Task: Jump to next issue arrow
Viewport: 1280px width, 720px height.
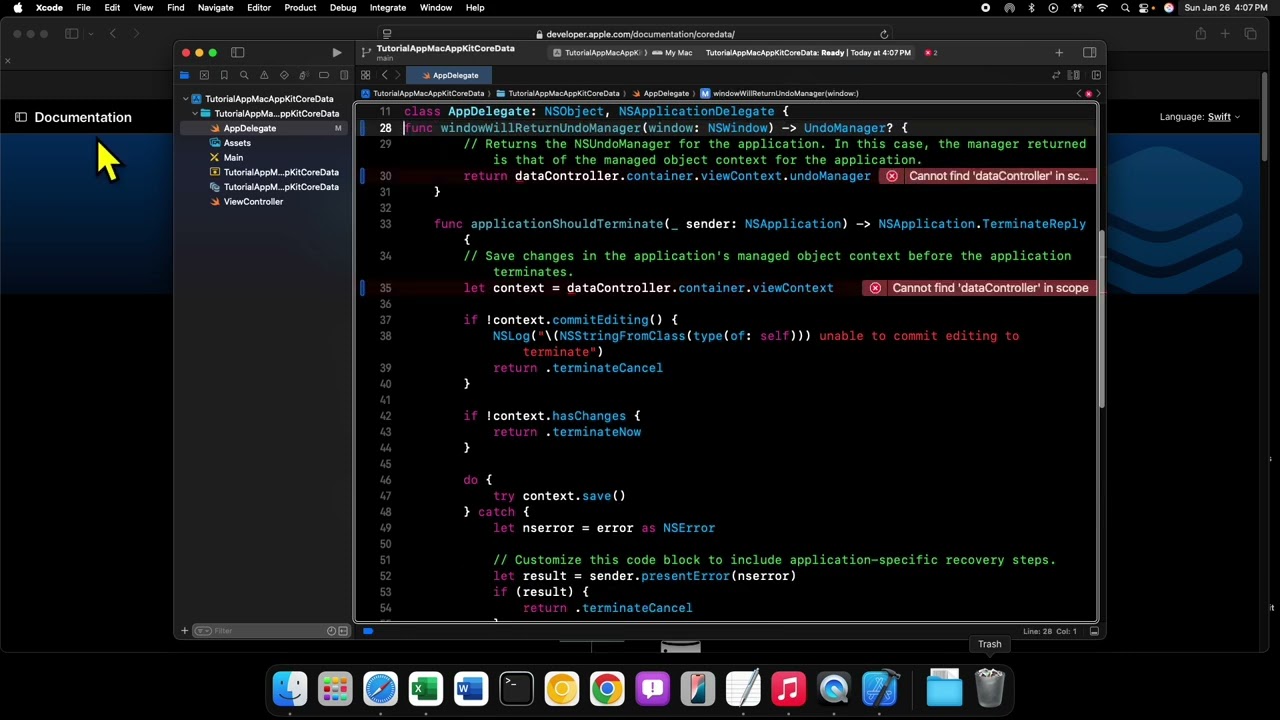Action: 1097,93
